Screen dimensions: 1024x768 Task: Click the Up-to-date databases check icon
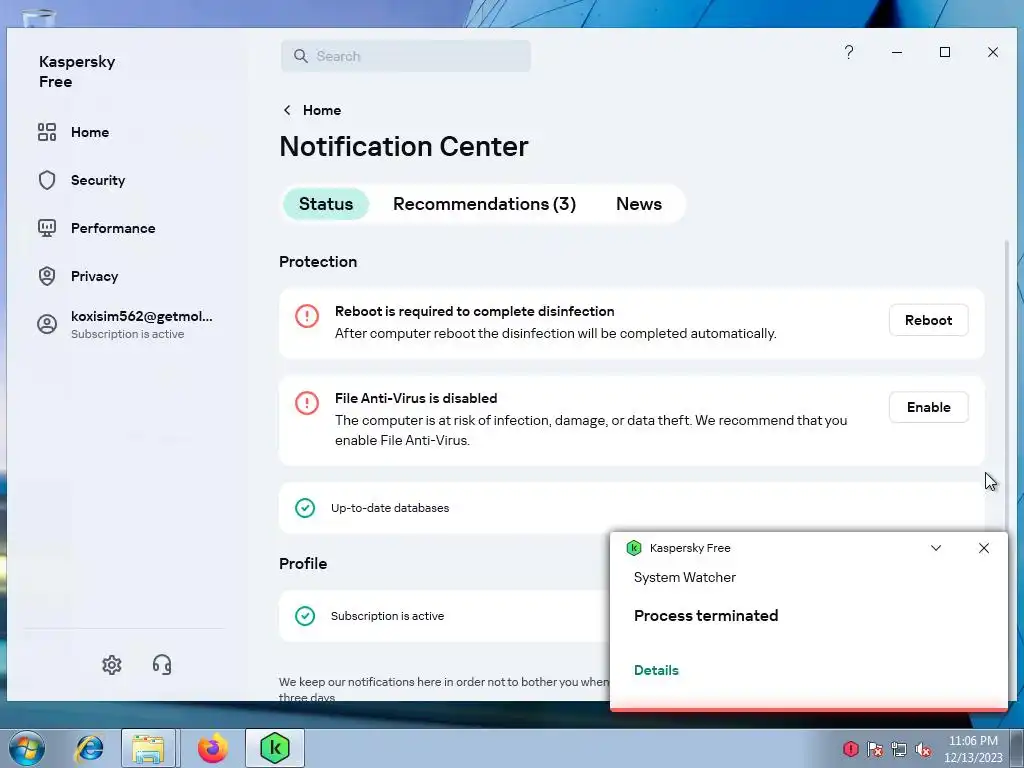304,508
